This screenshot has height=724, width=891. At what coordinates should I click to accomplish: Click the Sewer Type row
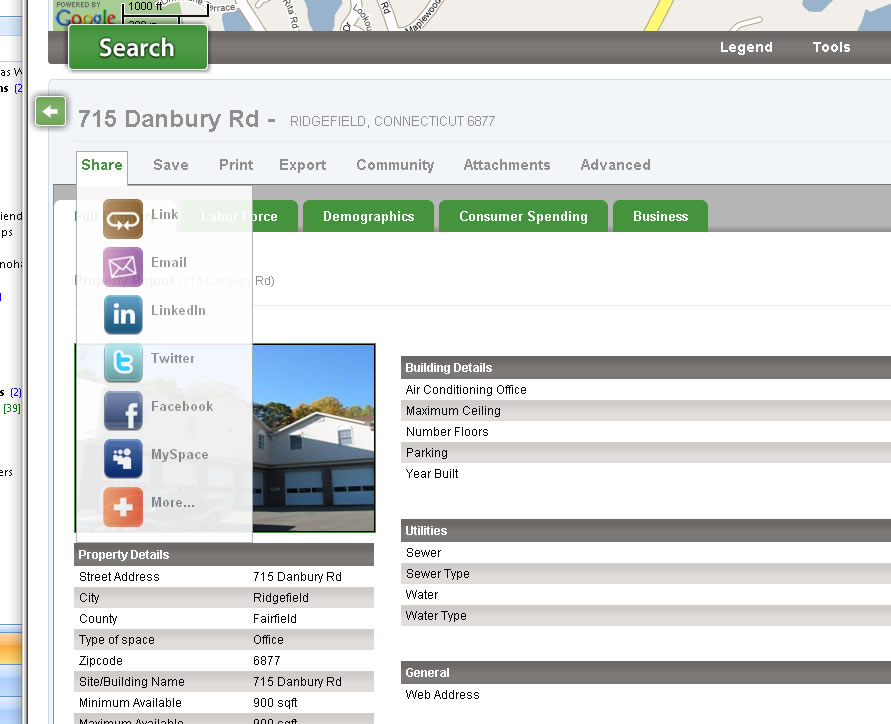tap(646, 574)
